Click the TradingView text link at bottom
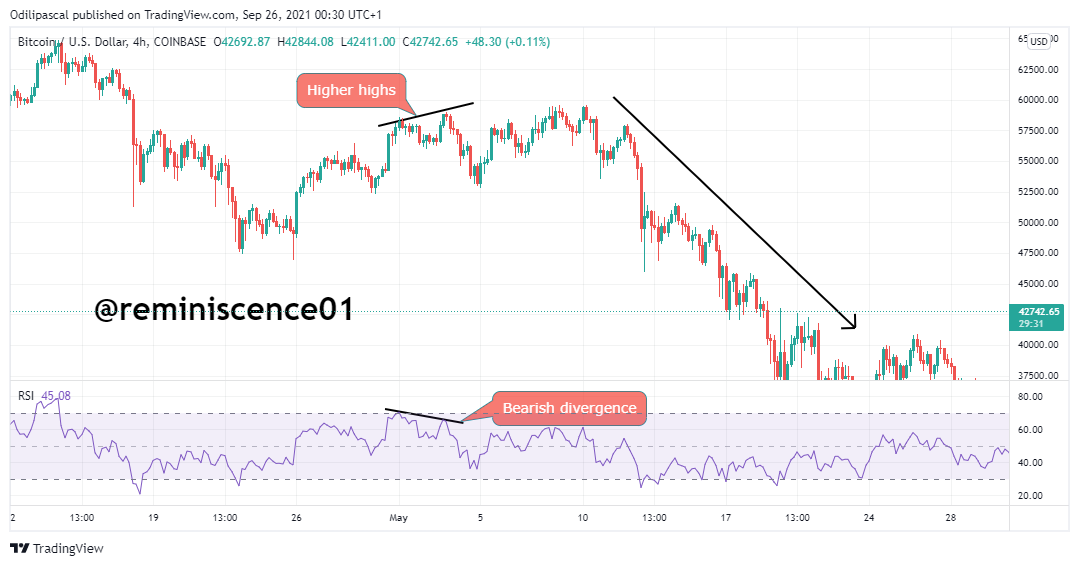The height and width of the screenshot is (566, 1079). [68, 548]
